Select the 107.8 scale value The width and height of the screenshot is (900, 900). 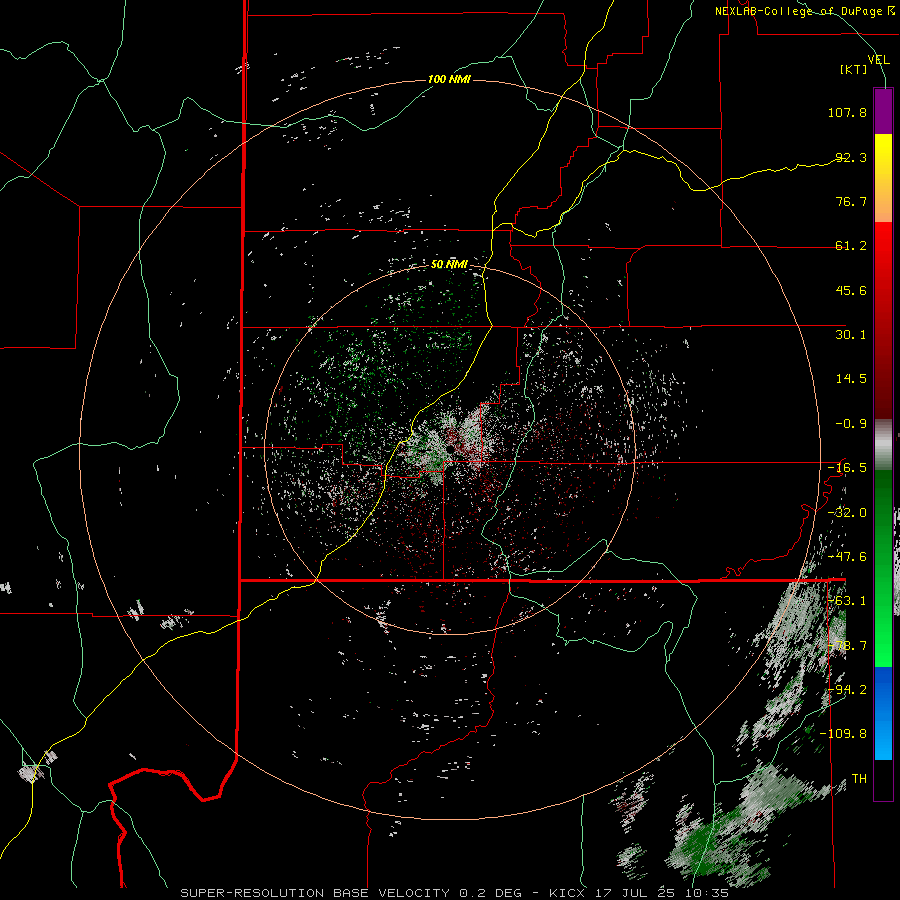pyautogui.click(x=847, y=112)
